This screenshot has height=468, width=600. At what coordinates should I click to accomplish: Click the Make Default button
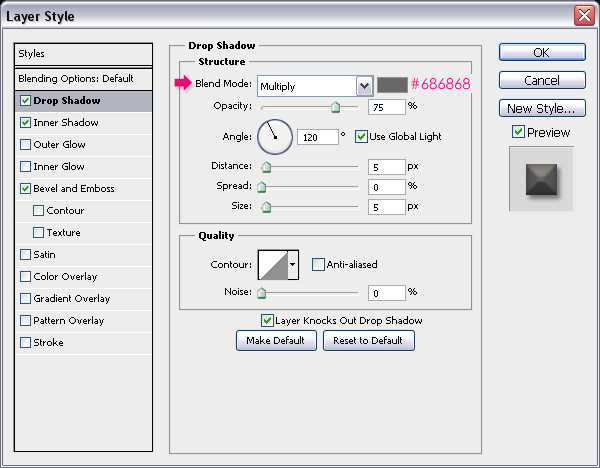click(277, 341)
